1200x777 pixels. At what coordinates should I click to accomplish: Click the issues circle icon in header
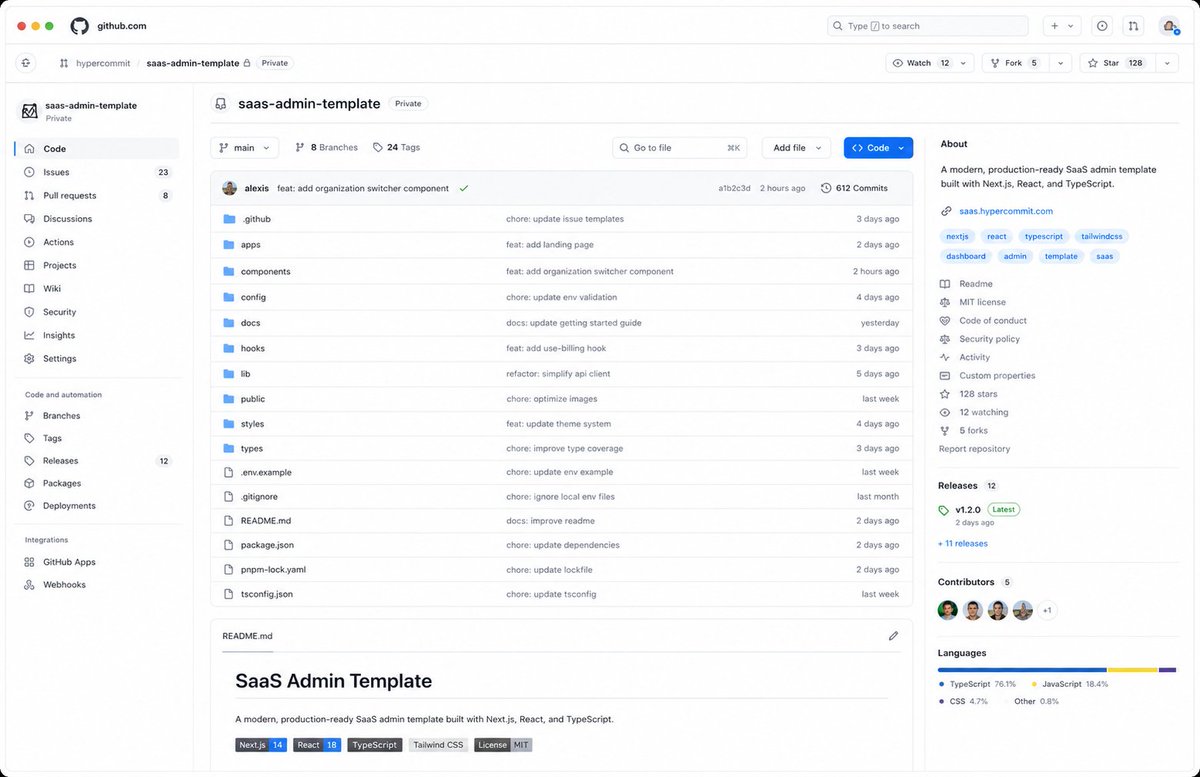[x=1102, y=26]
